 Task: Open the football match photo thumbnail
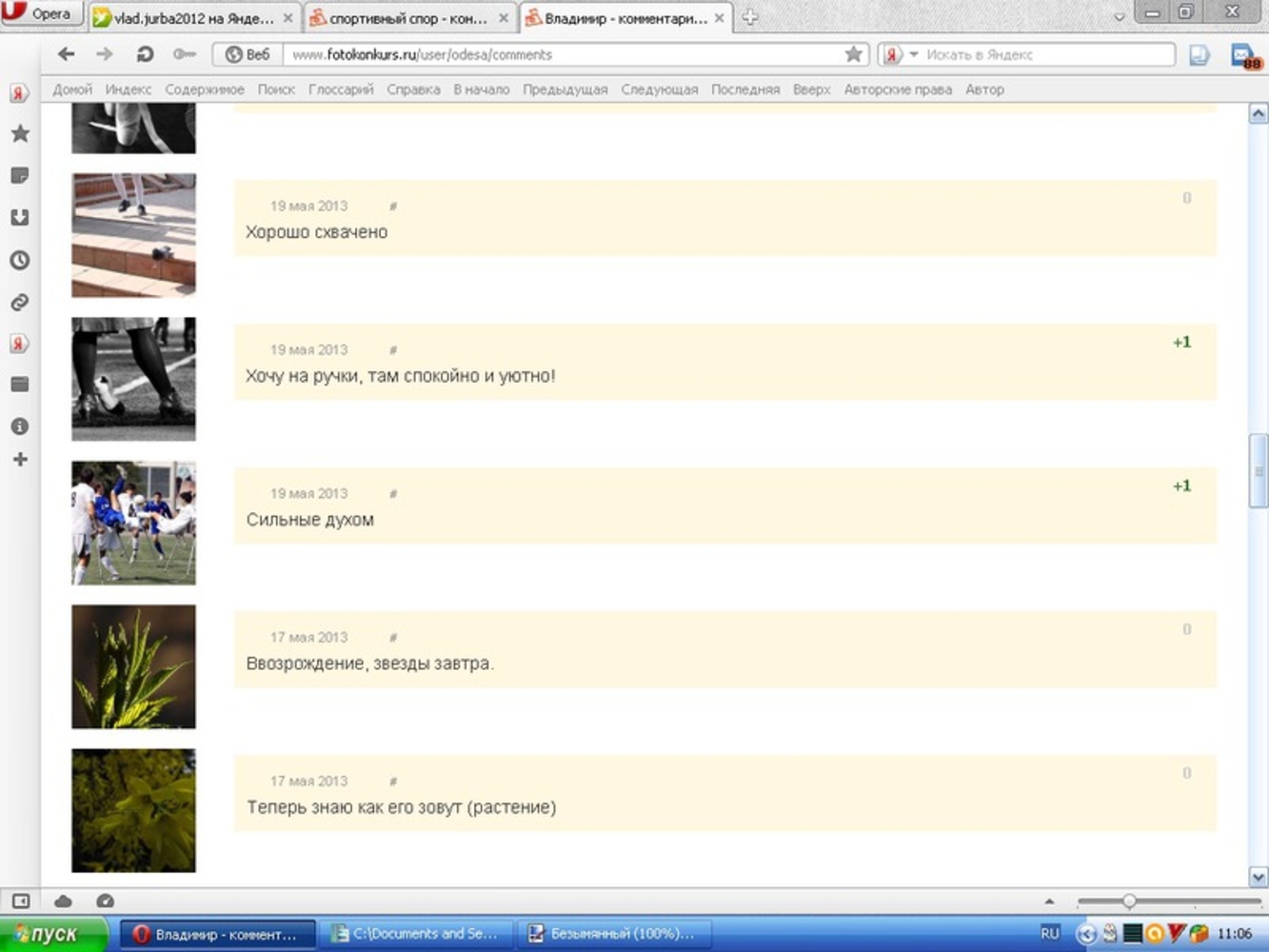point(133,523)
